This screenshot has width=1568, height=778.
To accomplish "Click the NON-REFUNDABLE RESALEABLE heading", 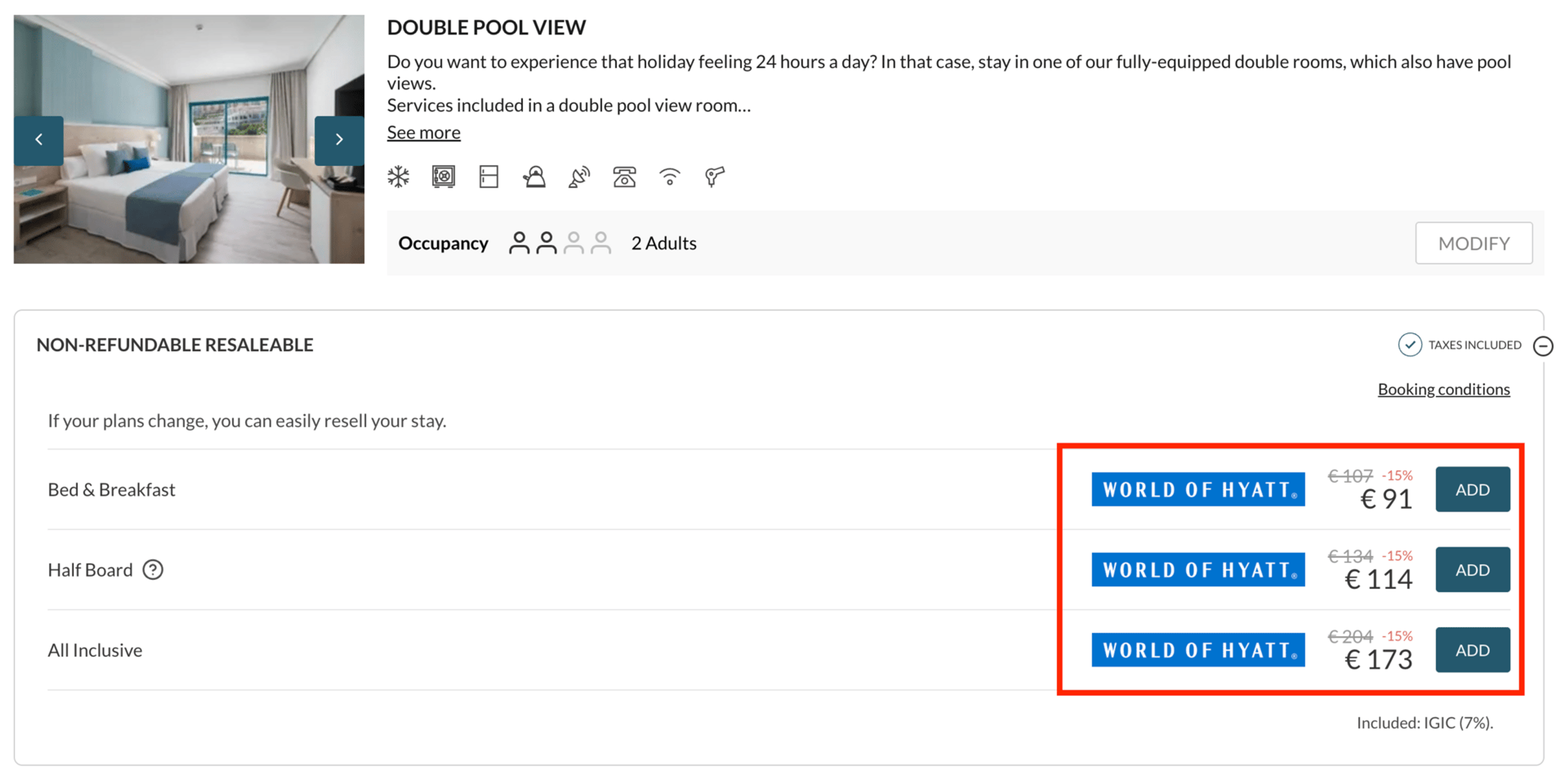I will pyautogui.click(x=175, y=345).
